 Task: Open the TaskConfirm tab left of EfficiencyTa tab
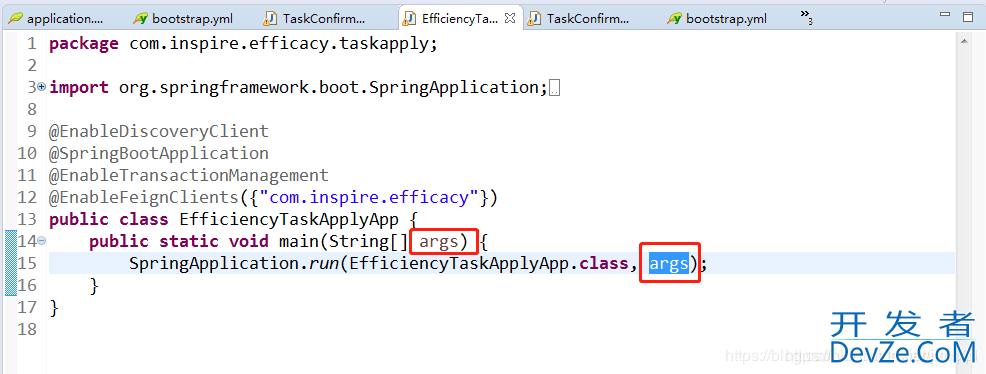[x=315, y=18]
